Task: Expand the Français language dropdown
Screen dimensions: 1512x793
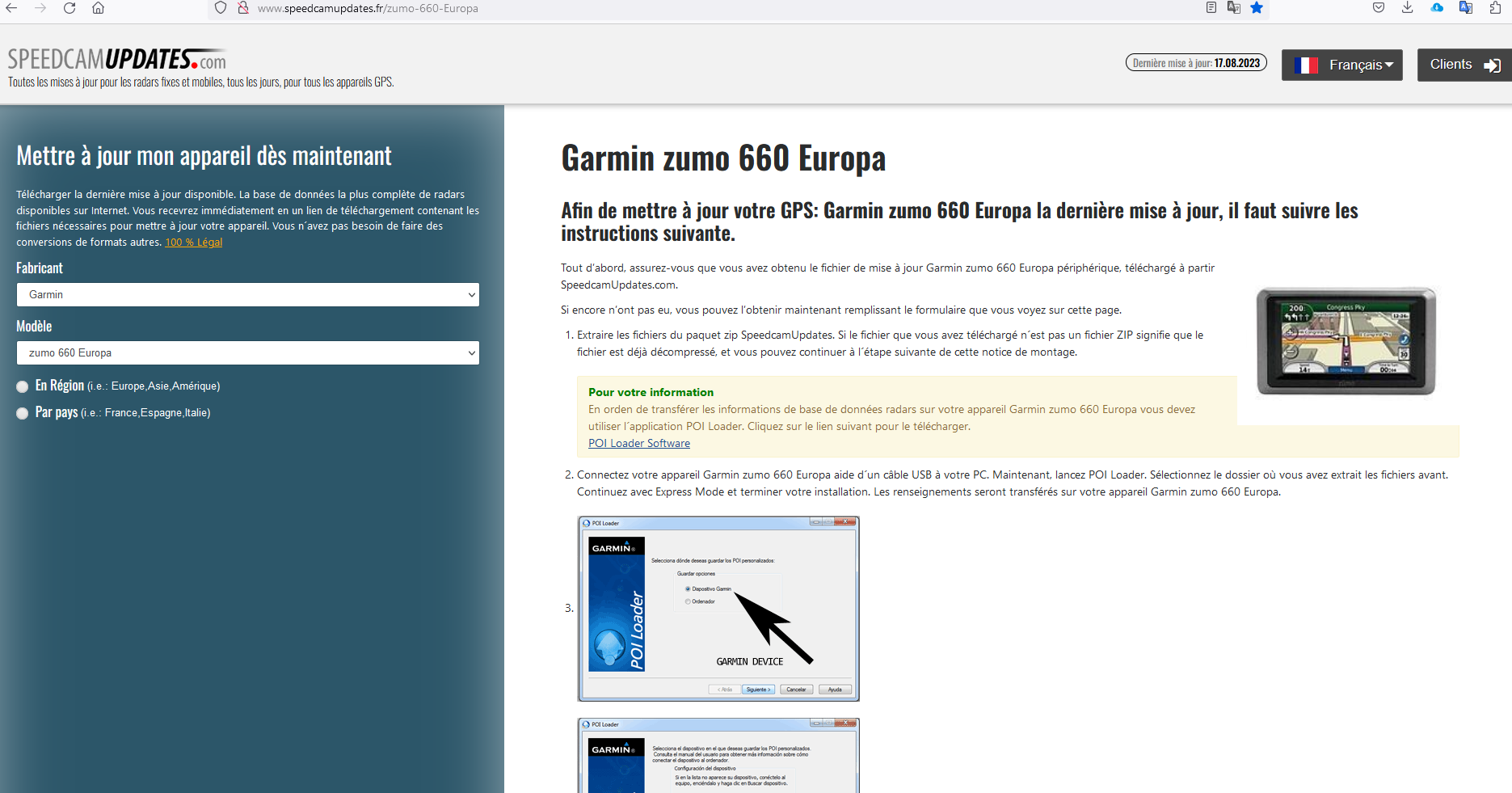Action: coord(1342,65)
